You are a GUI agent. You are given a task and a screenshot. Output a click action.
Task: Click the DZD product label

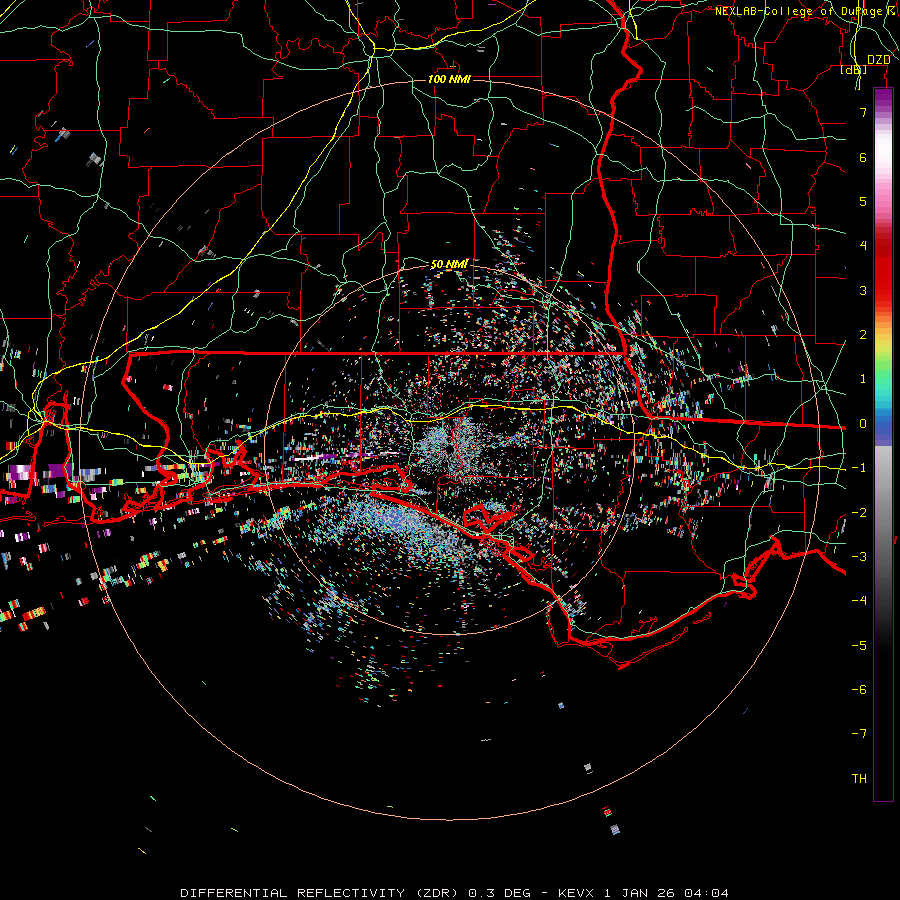pyautogui.click(x=878, y=59)
